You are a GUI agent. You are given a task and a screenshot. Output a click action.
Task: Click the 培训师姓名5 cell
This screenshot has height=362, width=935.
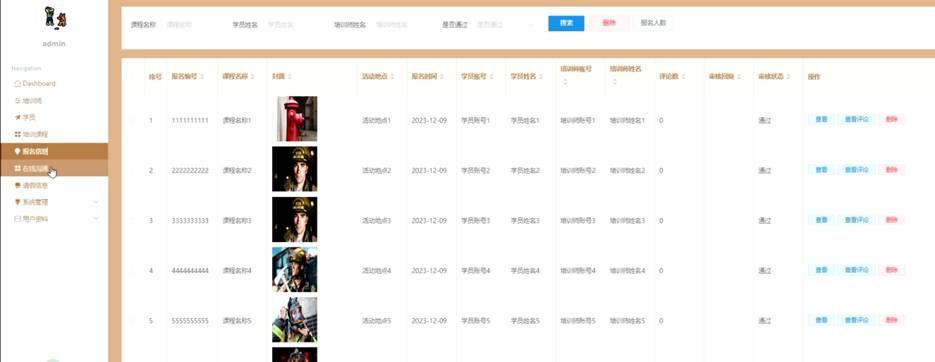tap(627, 321)
